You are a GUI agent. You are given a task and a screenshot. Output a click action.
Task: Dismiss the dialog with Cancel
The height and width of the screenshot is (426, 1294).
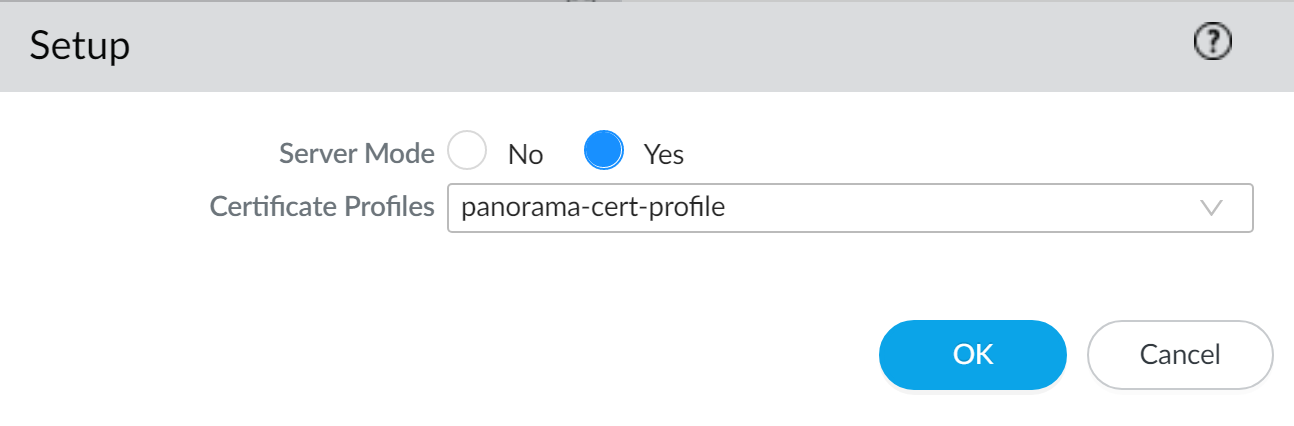(x=1180, y=355)
